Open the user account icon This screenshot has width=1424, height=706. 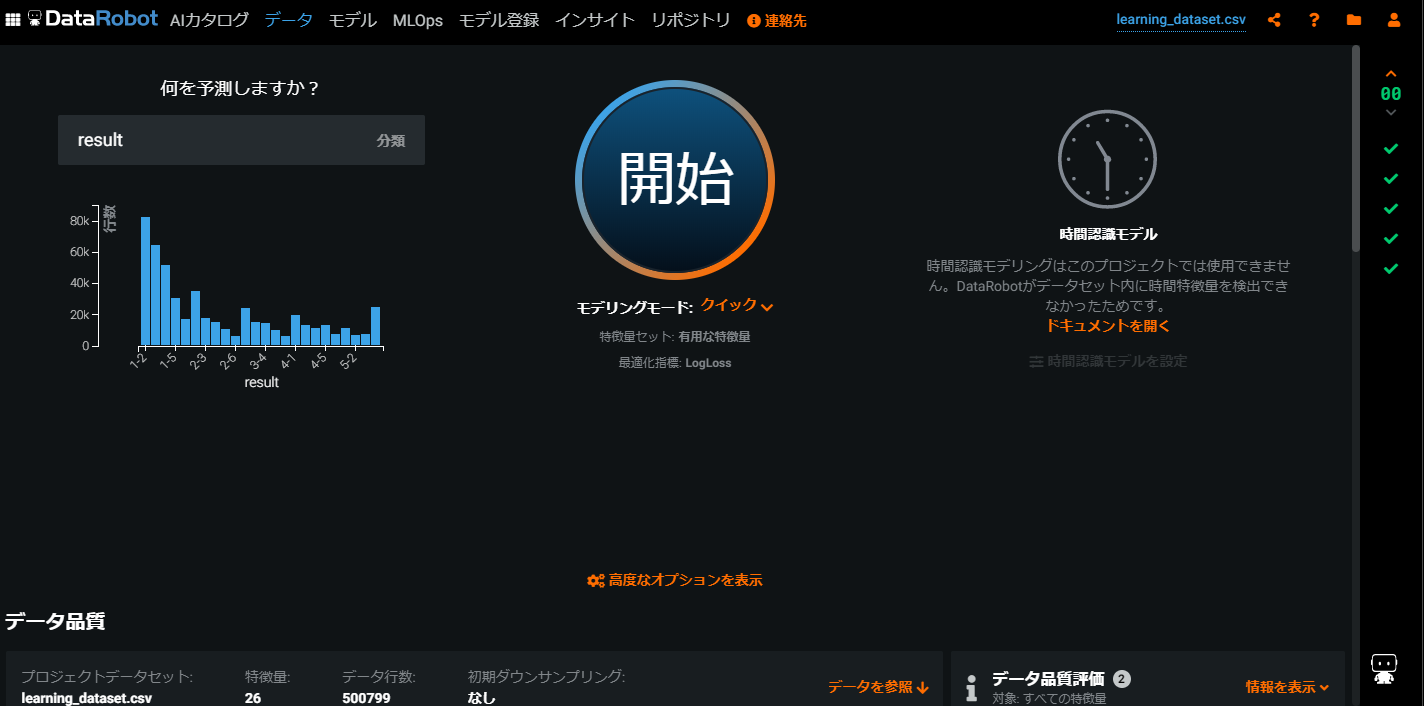click(1394, 20)
